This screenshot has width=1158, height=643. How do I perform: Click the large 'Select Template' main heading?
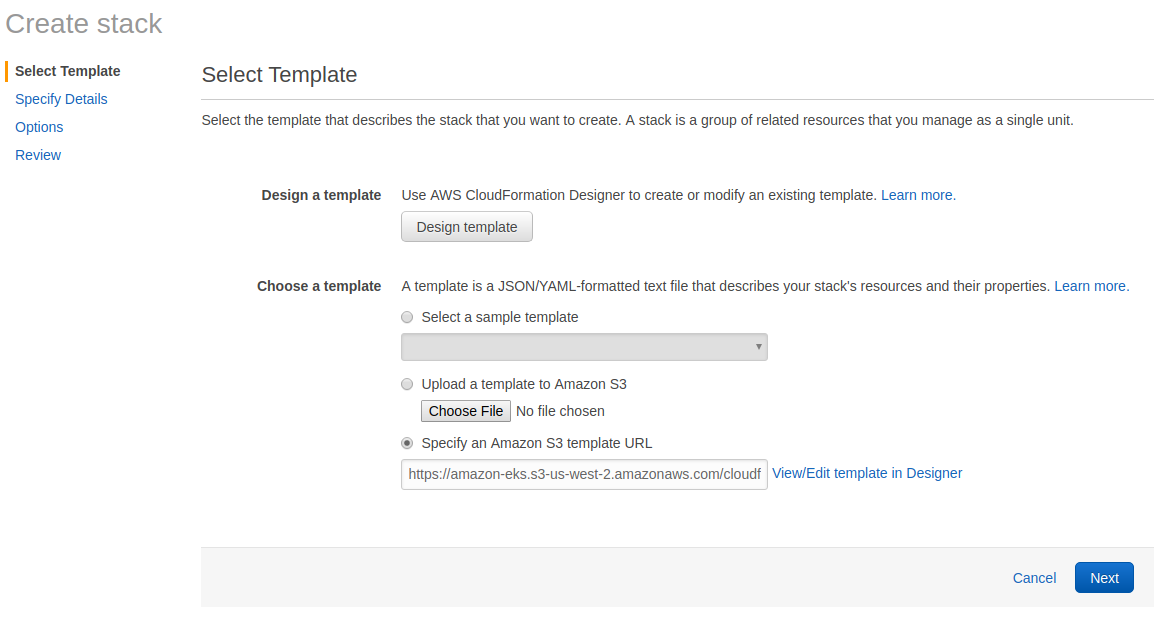pyautogui.click(x=279, y=74)
